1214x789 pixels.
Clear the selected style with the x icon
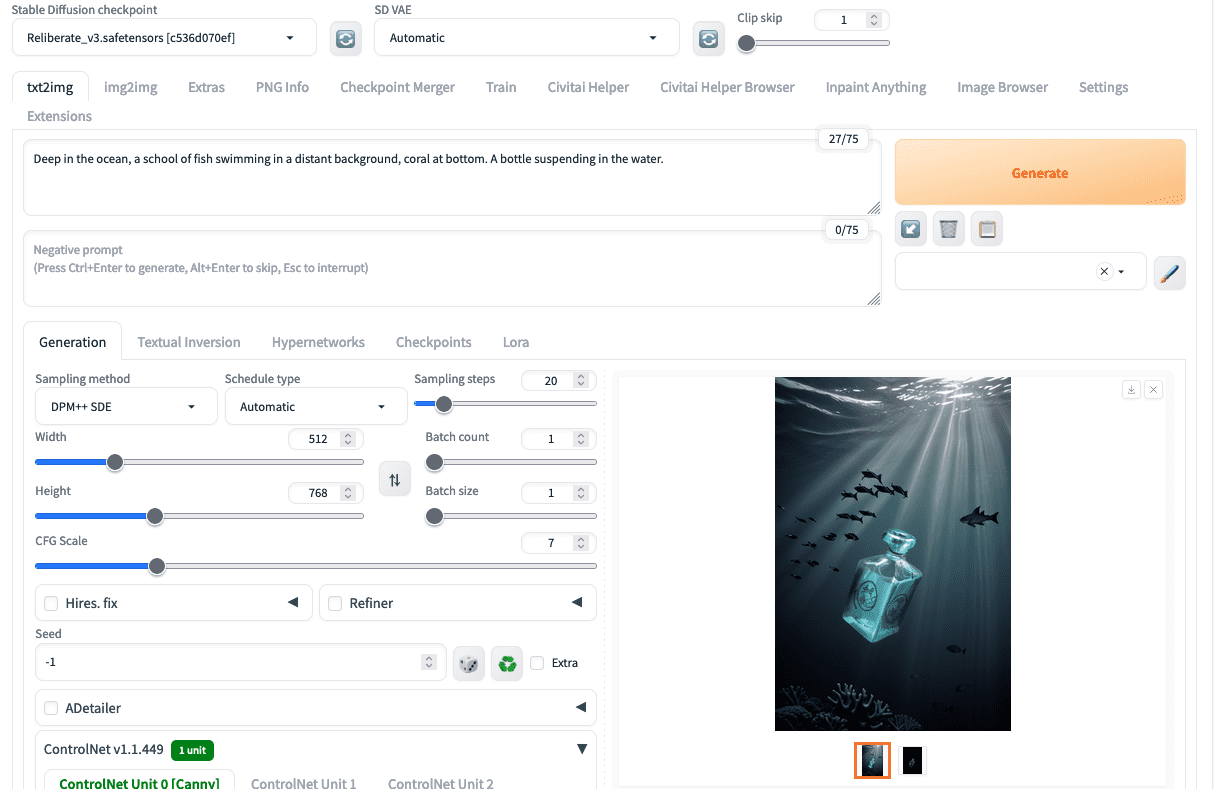pyautogui.click(x=1104, y=271)
